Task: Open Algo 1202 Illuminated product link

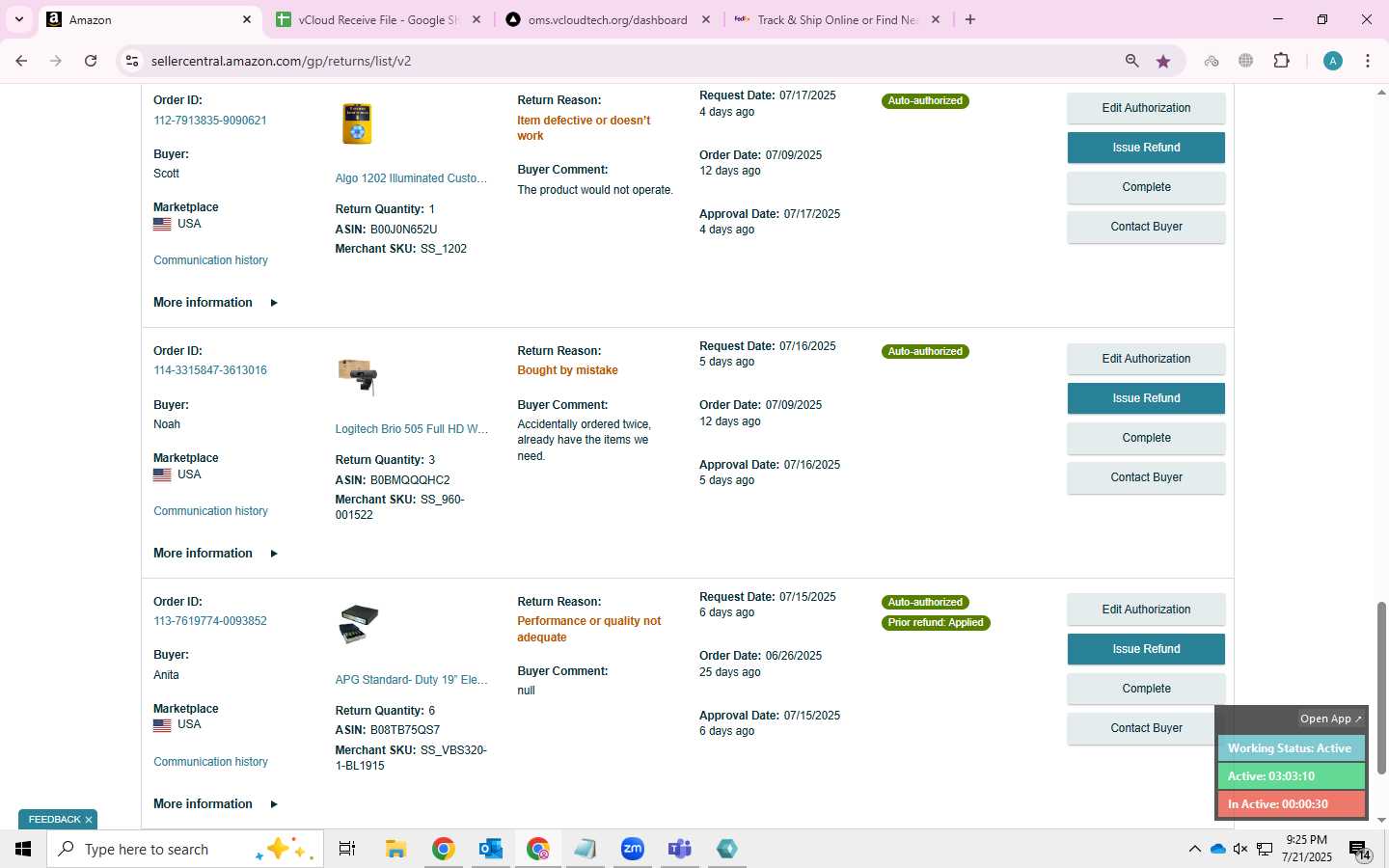Action: pyautogui.click(x=411, y=178)
